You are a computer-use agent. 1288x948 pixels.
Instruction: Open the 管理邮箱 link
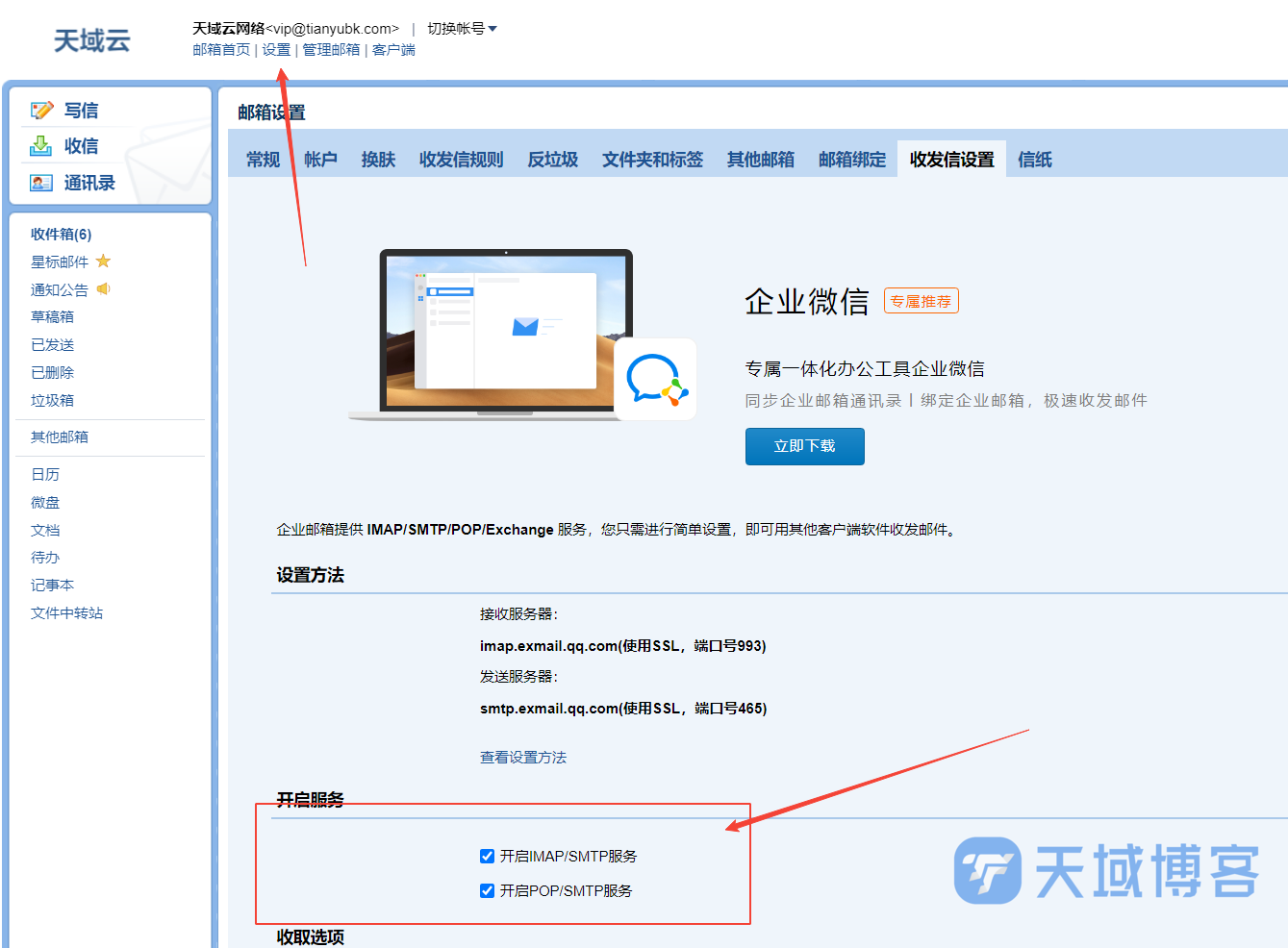point(331,50)
